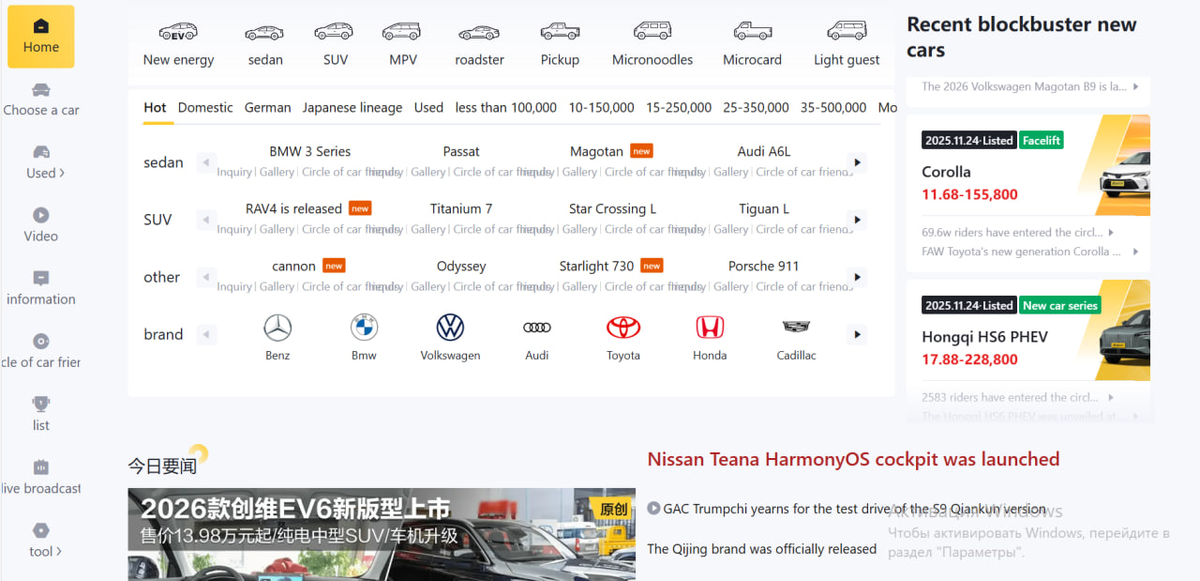Open the Audi A6L link
The width and height of the screenshot is (1200, 581).
[x=764, y=152]
